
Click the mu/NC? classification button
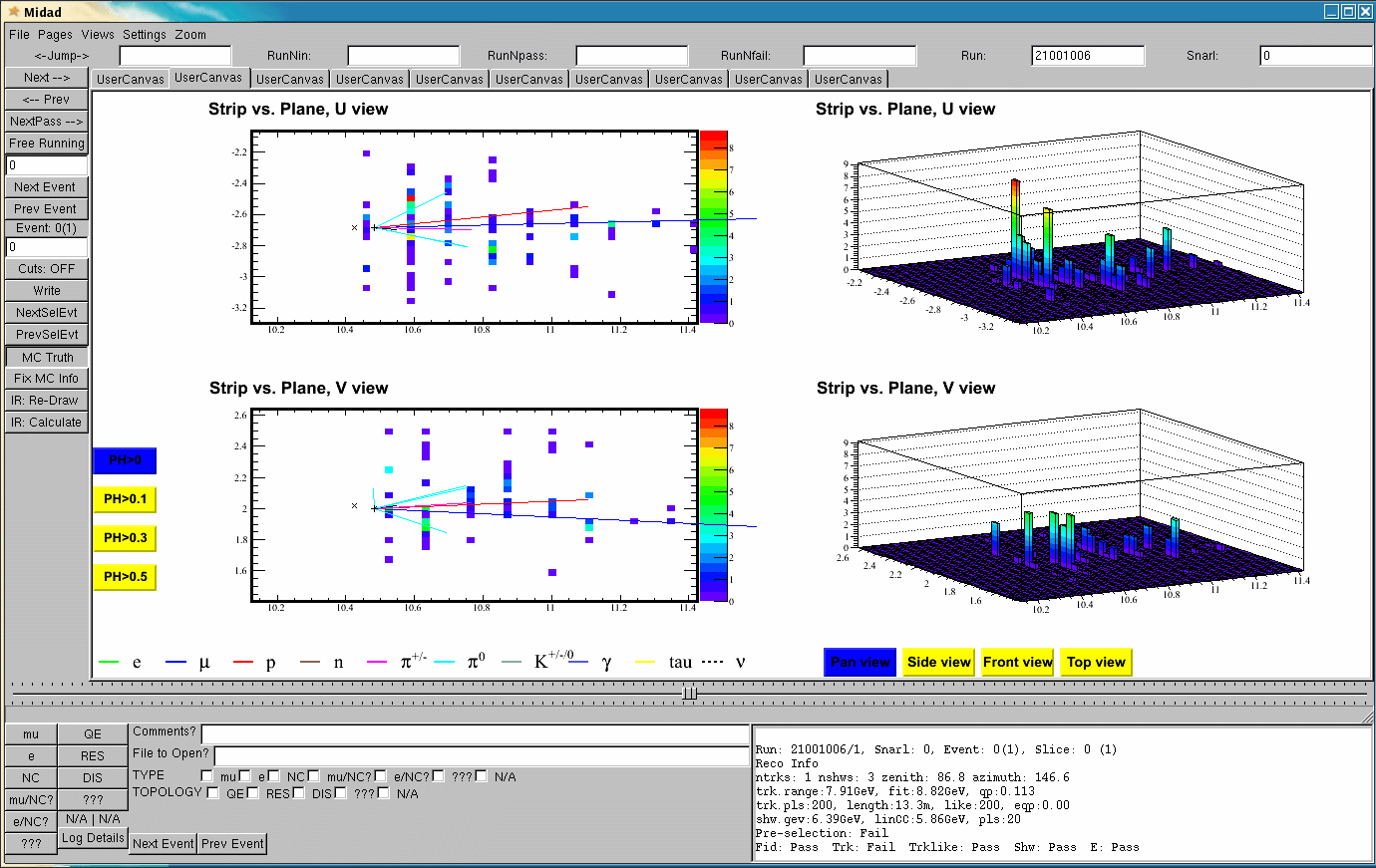(x=31, y=800)
